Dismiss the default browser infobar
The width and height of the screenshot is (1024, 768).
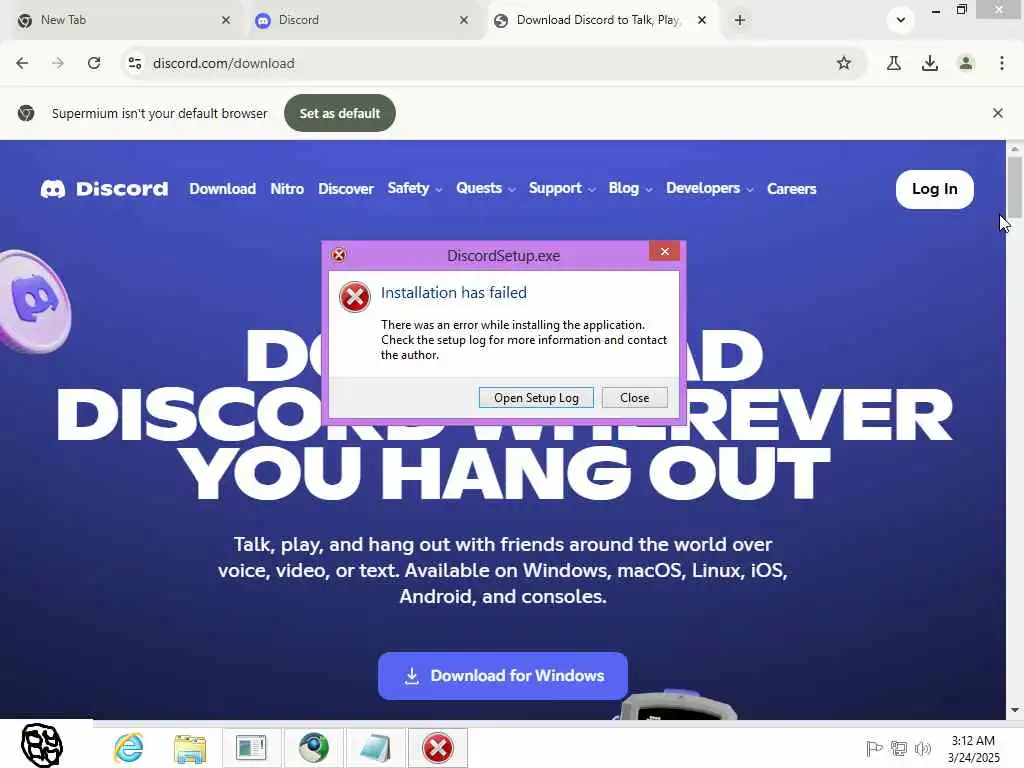pos(998,113)
